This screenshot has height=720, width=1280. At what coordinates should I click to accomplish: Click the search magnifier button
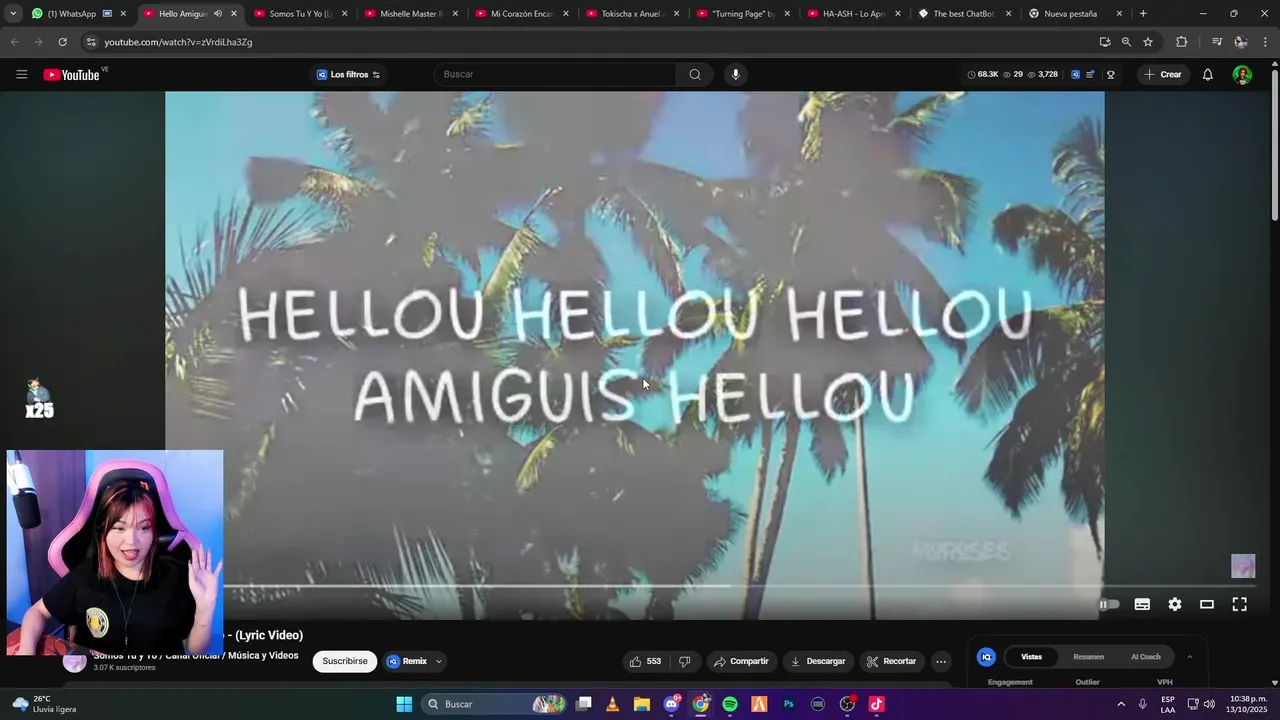pos(695,75)
